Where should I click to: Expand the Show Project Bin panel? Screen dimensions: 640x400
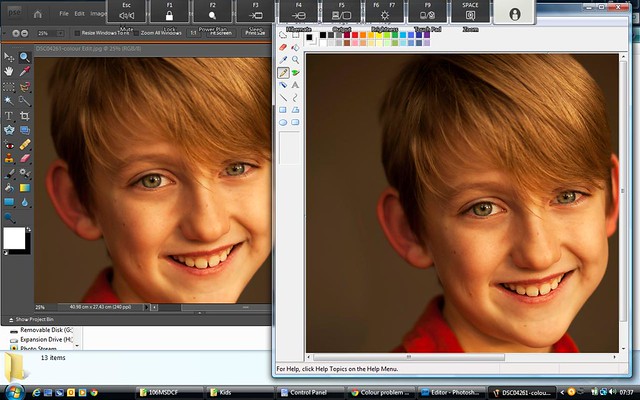click(34, 317)
